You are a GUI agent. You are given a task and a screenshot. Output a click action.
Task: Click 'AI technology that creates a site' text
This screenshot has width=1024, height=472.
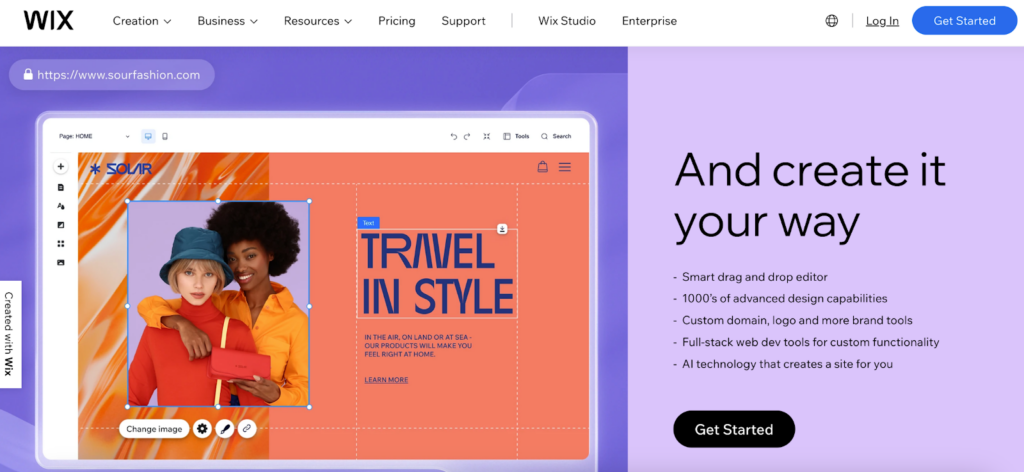coord(787,364)
